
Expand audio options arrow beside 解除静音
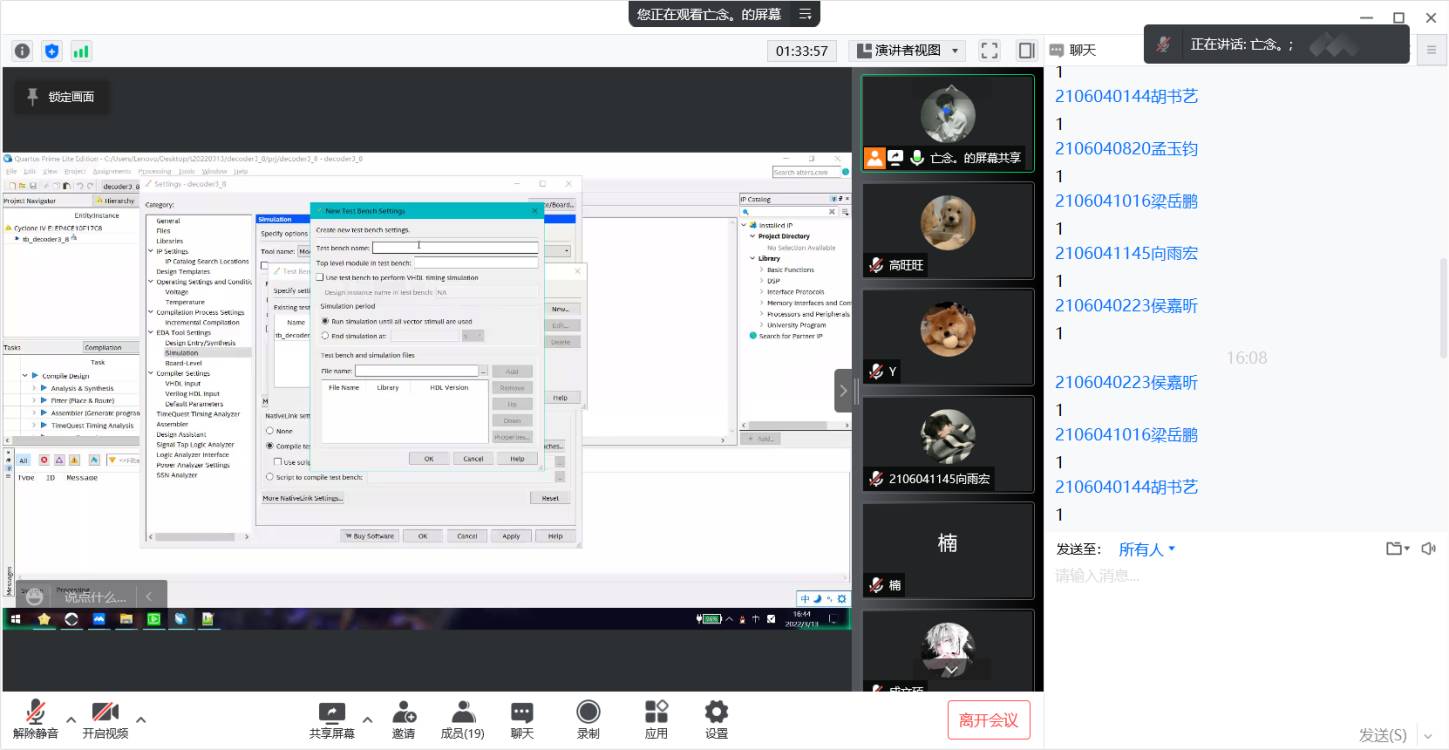(71, 719)
